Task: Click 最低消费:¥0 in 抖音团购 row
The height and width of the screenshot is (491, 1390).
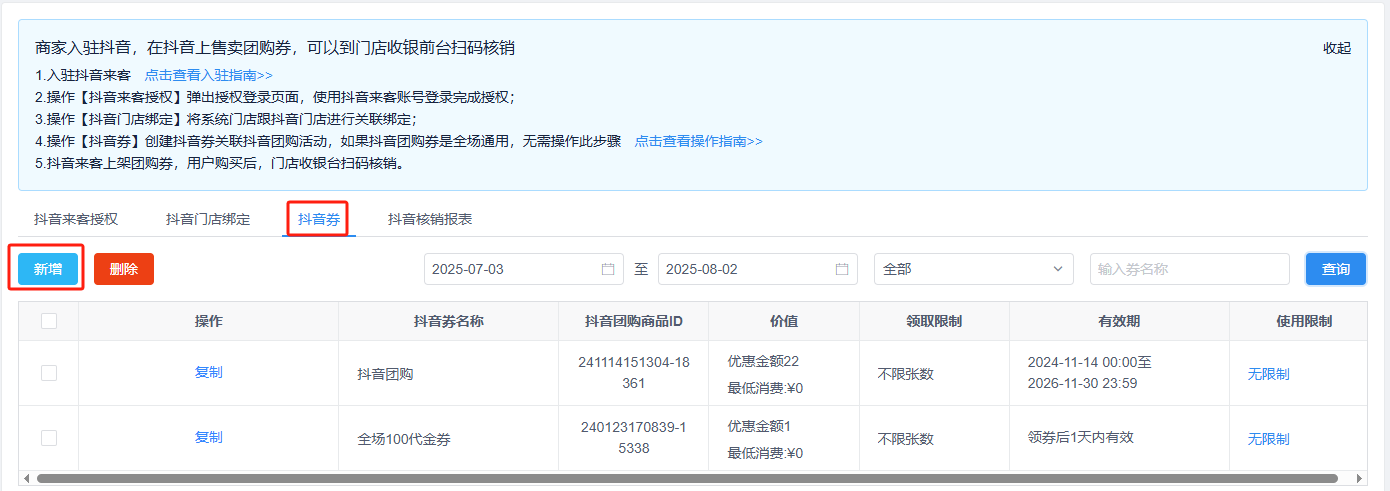Action: click(765, 388)
